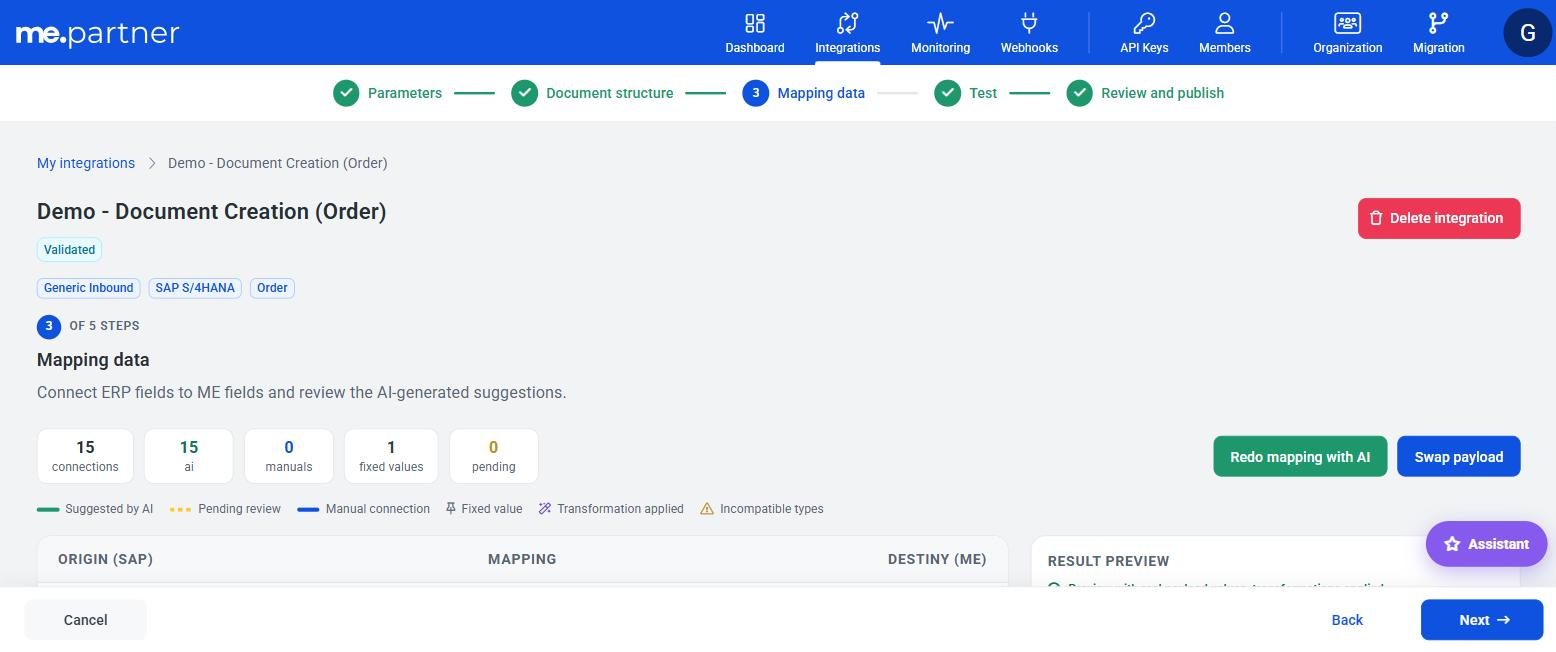Screen dimensions: 1556x652
Task: Open Migration branch icon
Action: coord(1439,23)
